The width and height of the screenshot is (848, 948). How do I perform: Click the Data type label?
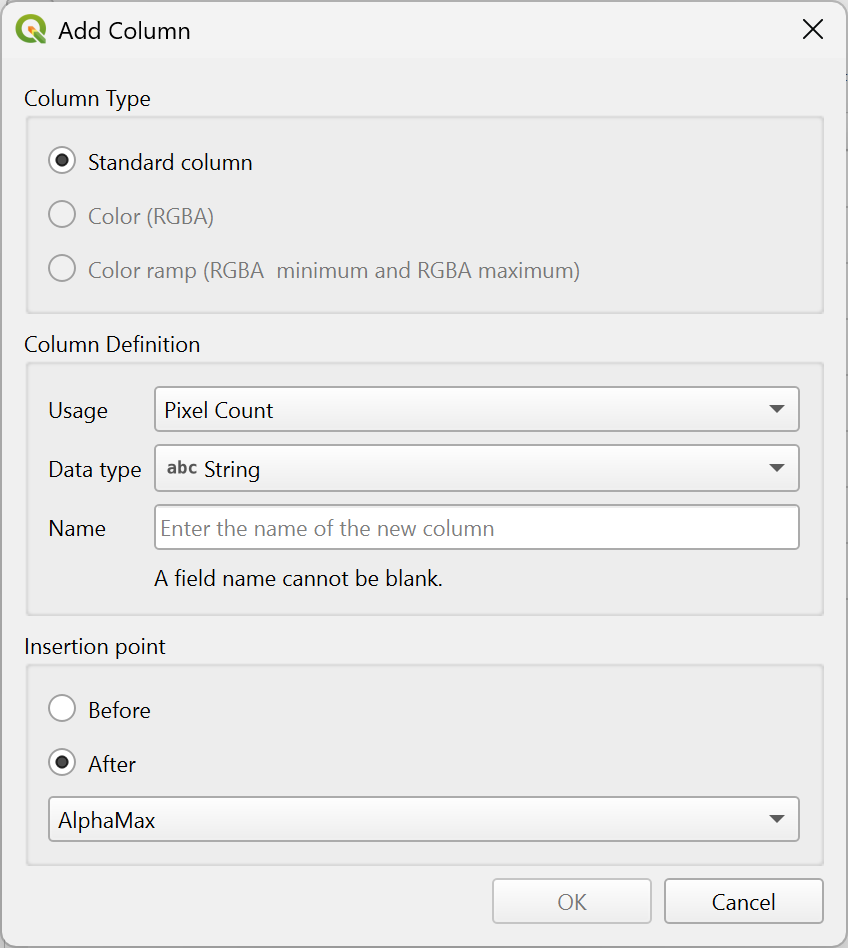[x=95, y=470]
